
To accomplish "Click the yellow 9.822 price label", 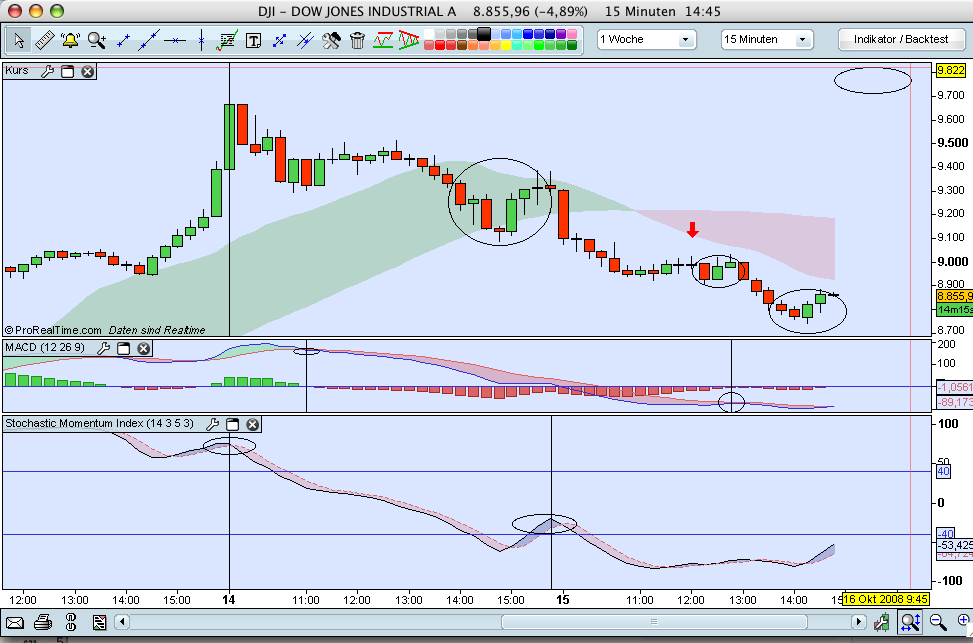I will click(x=951, y=70).
